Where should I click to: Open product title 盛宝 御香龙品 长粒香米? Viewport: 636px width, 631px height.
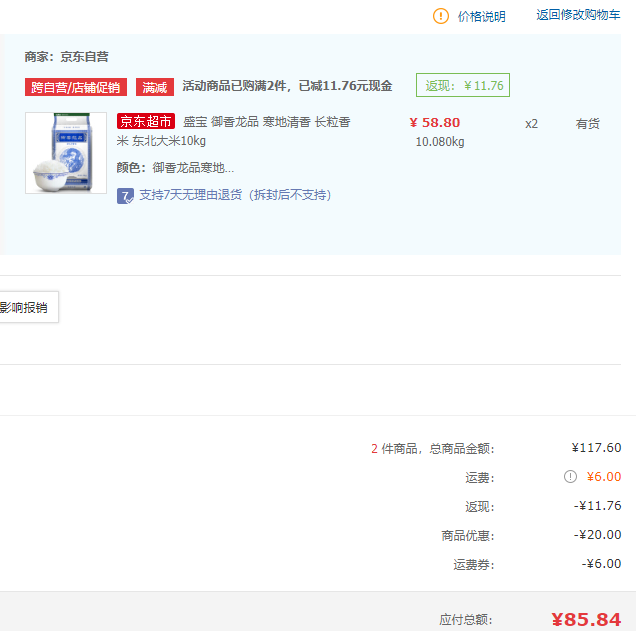pos(233,131)
